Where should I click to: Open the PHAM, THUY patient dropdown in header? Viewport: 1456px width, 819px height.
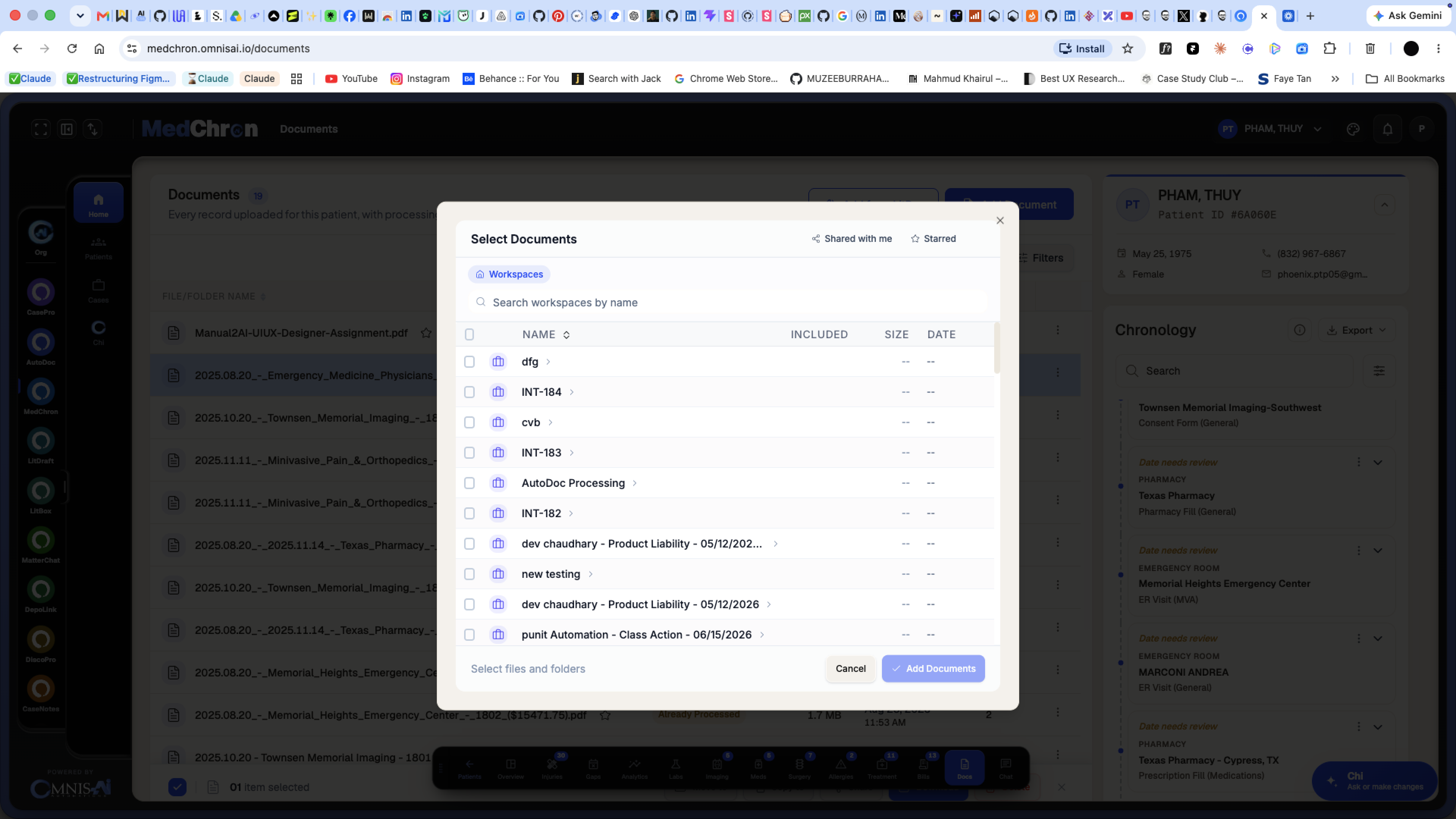1269,129
